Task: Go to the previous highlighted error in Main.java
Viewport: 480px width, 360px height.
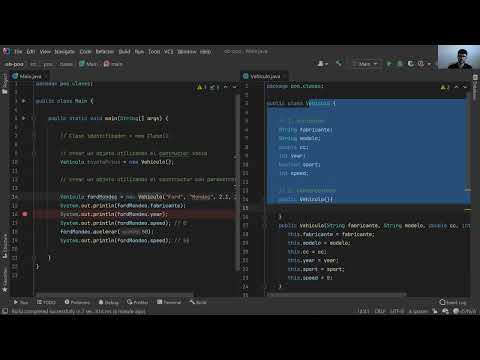Action: point(226,87)
